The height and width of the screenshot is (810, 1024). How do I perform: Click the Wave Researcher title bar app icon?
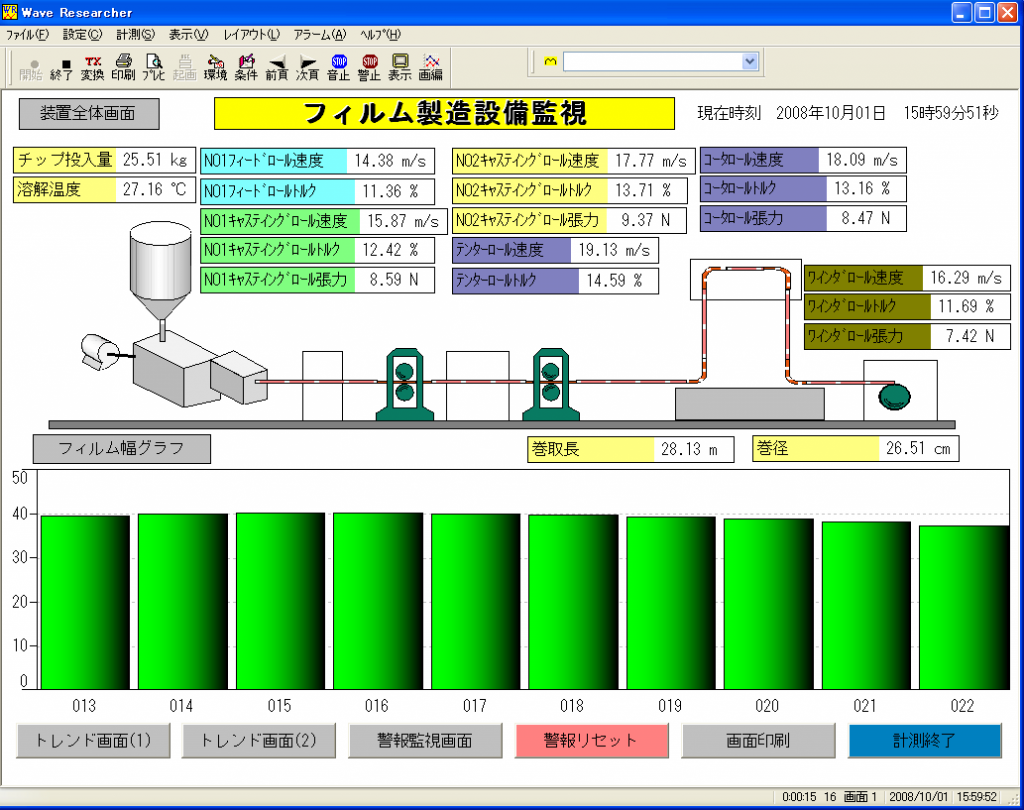click(x=10, y=12)
